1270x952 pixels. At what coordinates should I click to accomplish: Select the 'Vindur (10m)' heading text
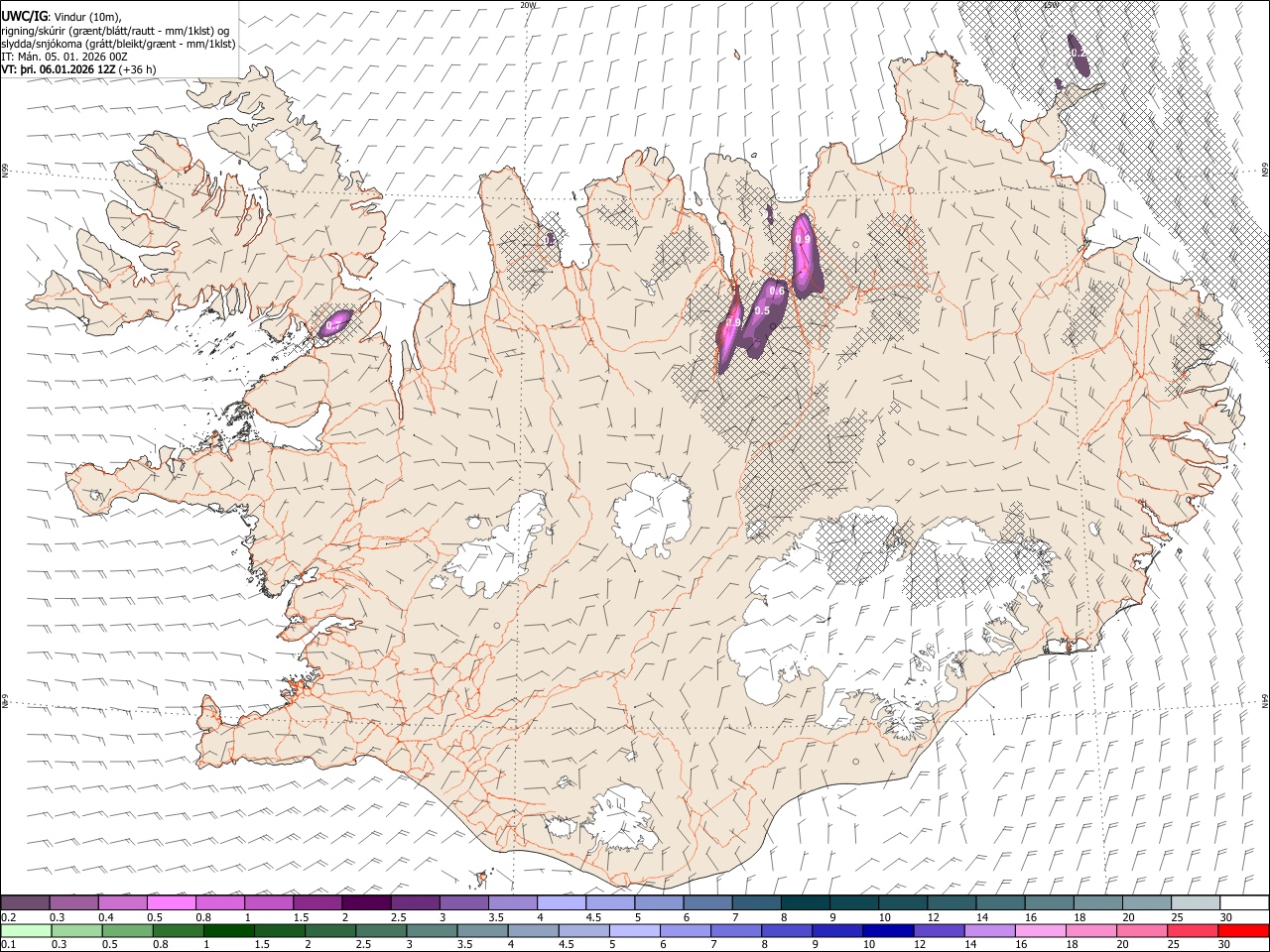coord(87,16)
